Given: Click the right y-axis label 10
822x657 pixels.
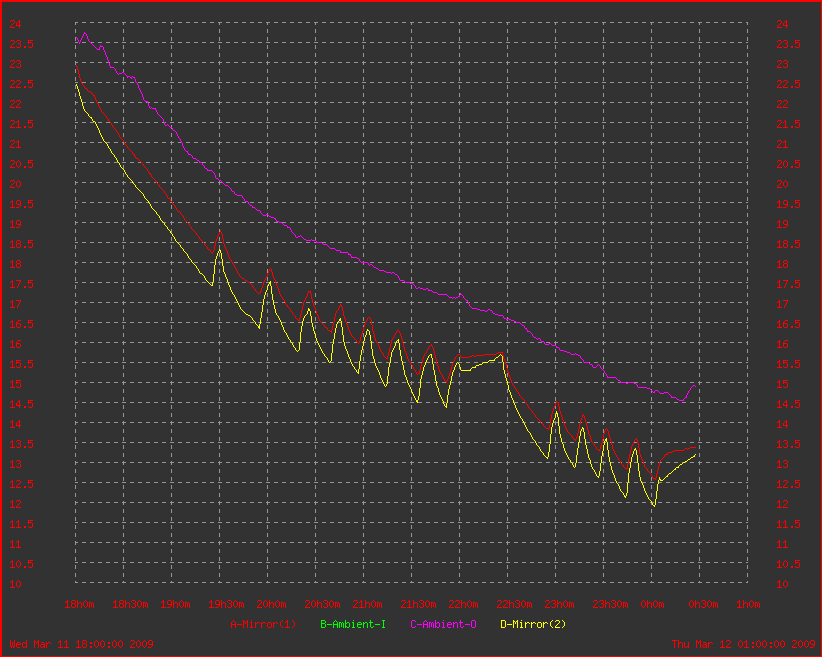Looking at the screenshot, I should pyautogui.click(x=782, y=584).
